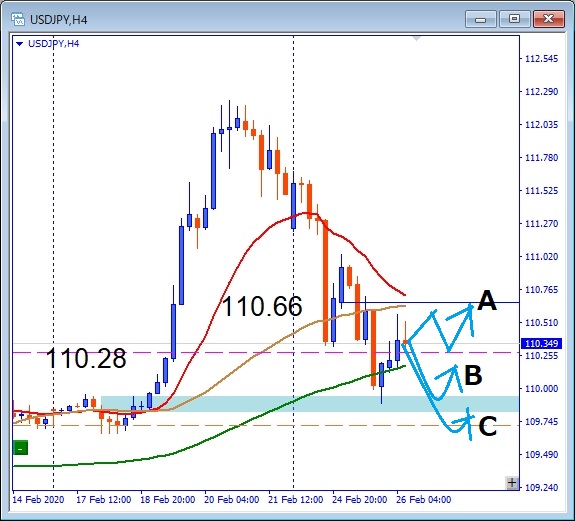
Task: Click the 18 Feb 20:00 time label
Action: pyautogui.click(x=168, y=500)
